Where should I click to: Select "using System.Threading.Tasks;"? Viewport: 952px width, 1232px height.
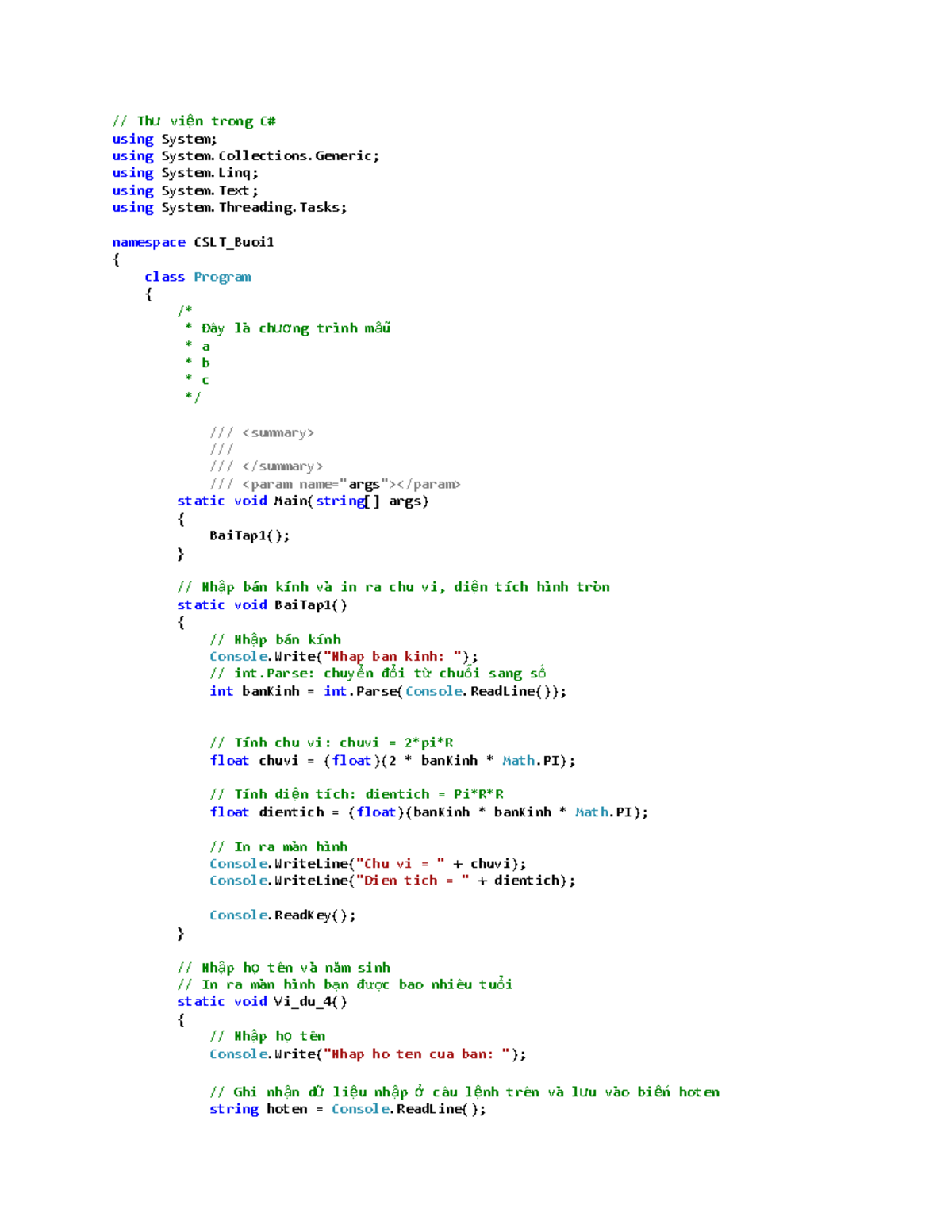coord(228,207)
